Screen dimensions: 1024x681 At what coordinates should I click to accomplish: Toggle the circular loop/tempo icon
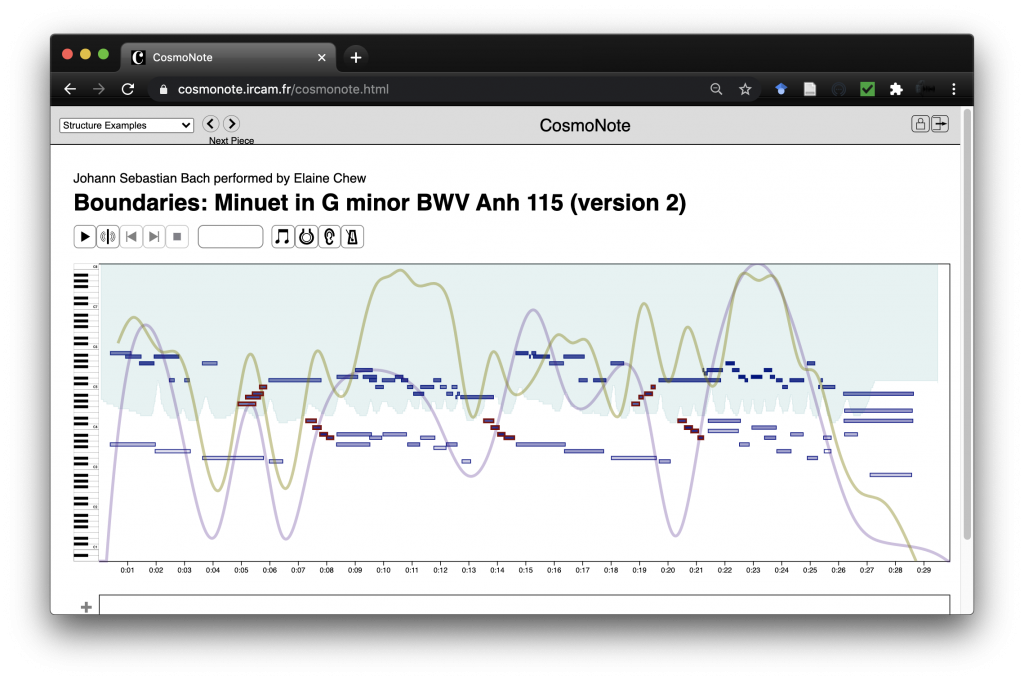point(306,236)
